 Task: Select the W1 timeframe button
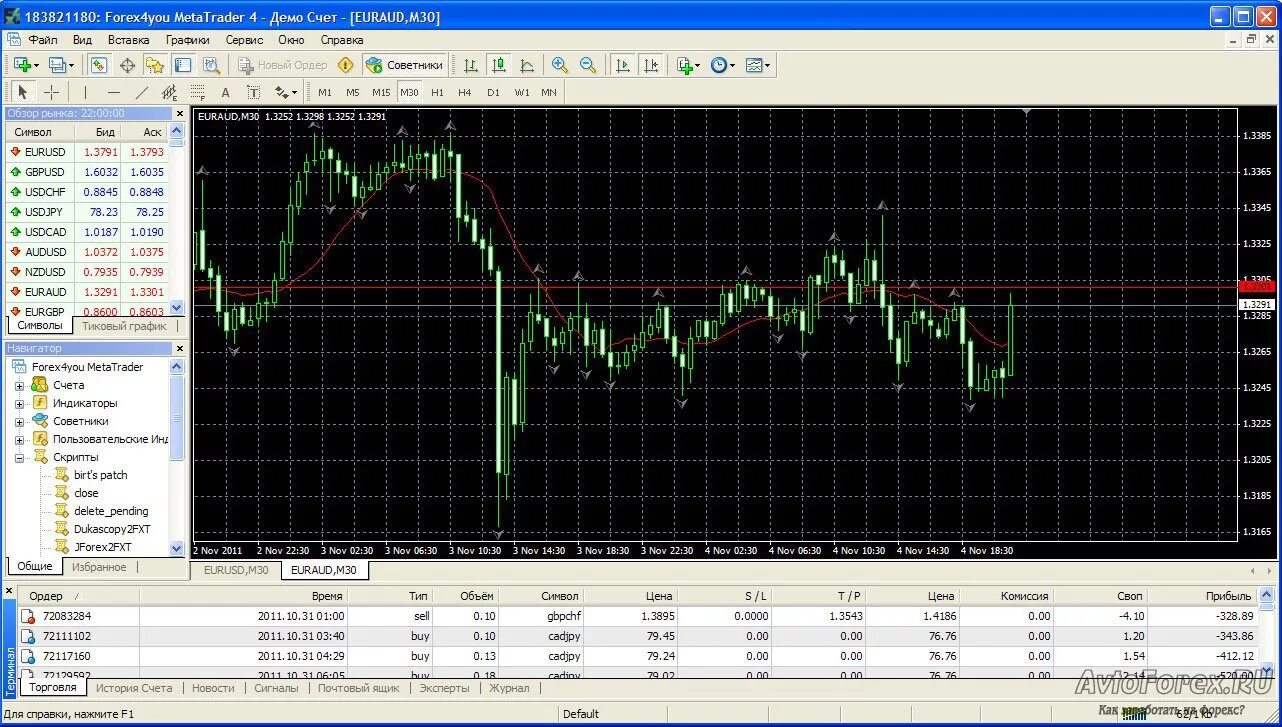point(522,92)
